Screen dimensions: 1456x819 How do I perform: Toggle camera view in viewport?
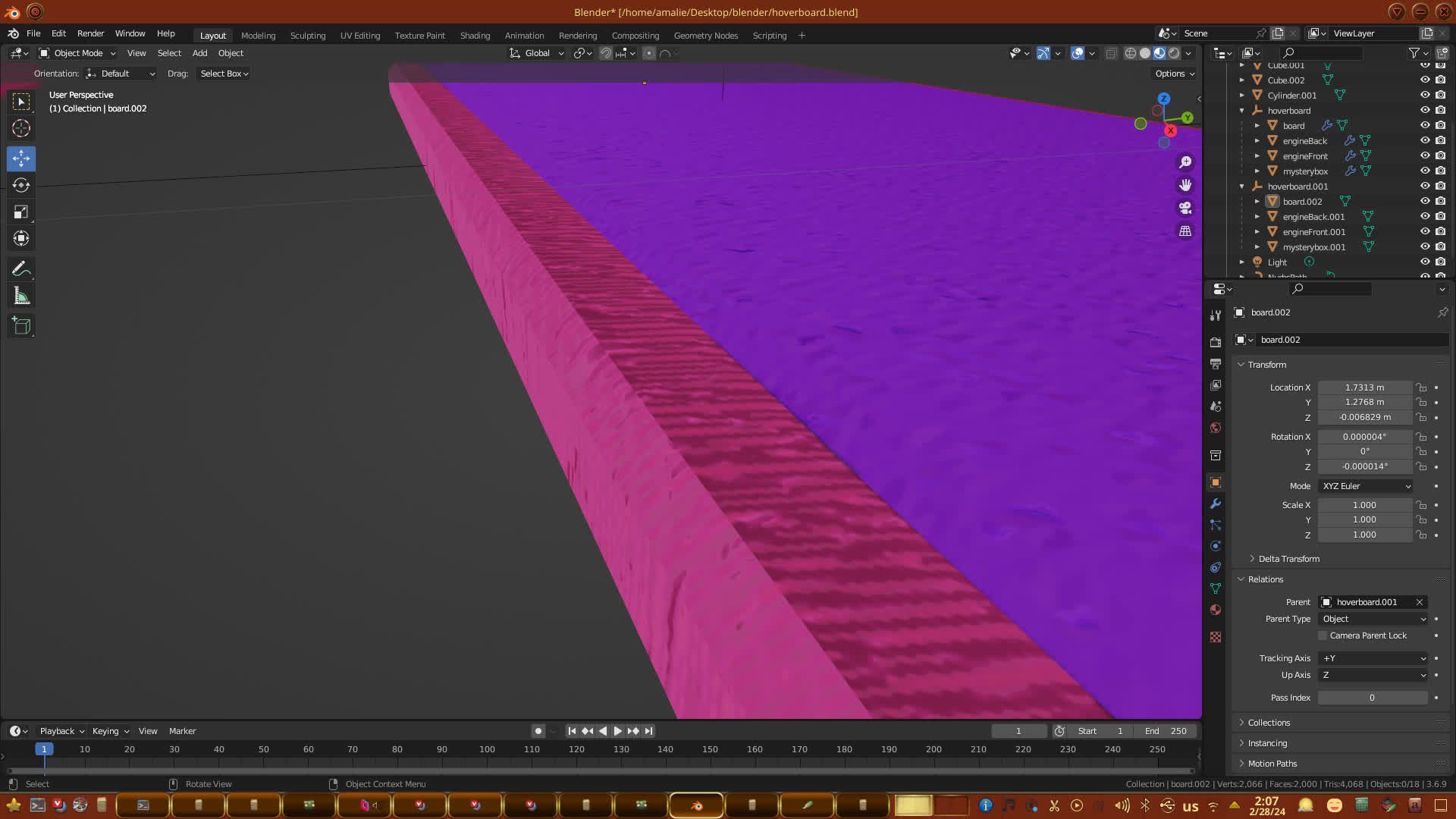click(x=1185, y=208)
